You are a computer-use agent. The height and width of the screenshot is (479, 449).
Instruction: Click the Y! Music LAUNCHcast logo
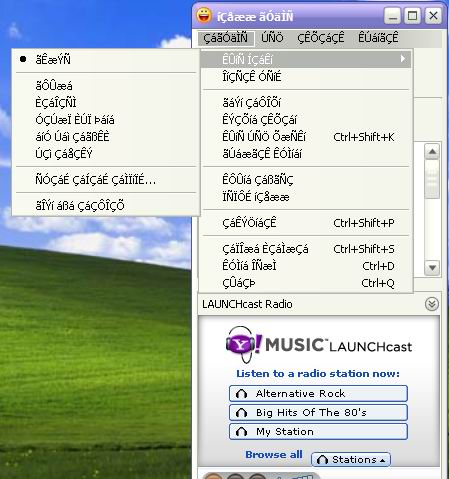pyautogui.click(x=319, y=345)
